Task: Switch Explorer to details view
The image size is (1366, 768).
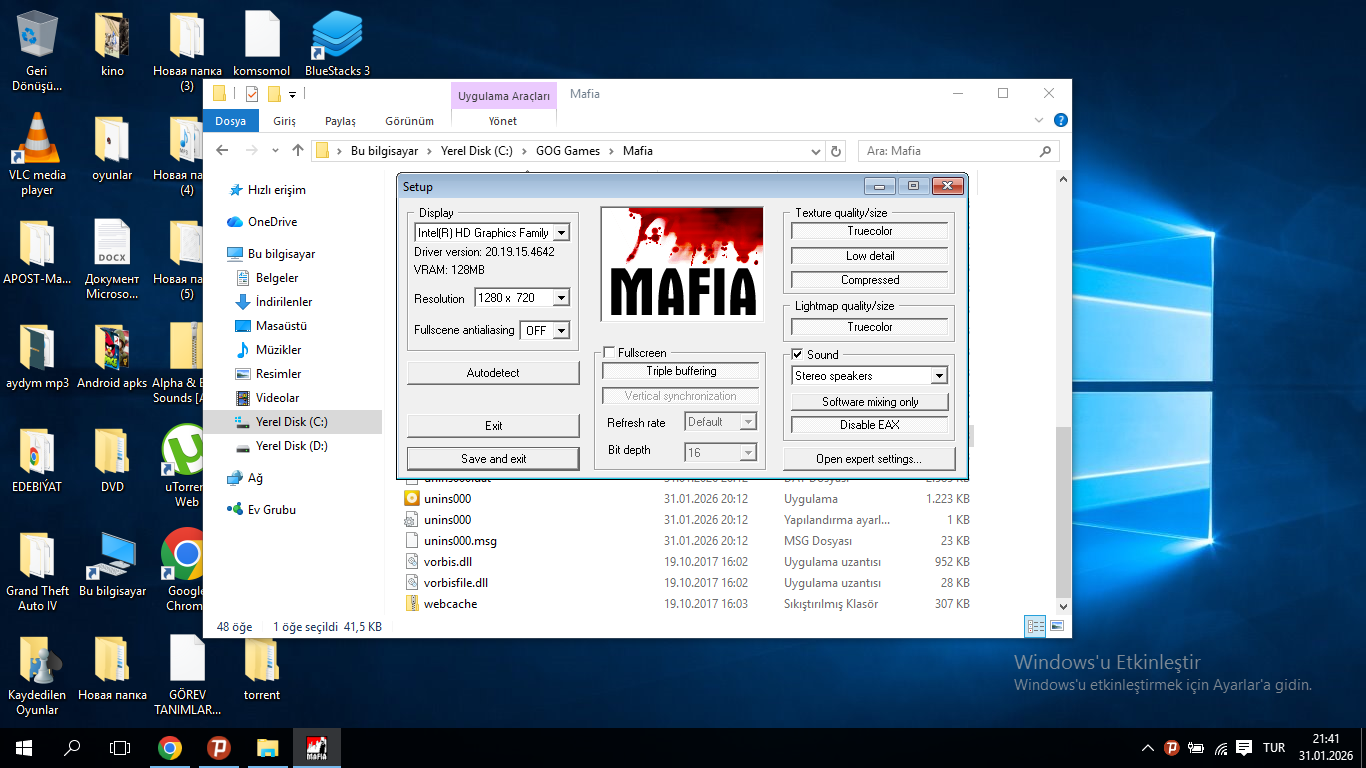Action: 1036,626
